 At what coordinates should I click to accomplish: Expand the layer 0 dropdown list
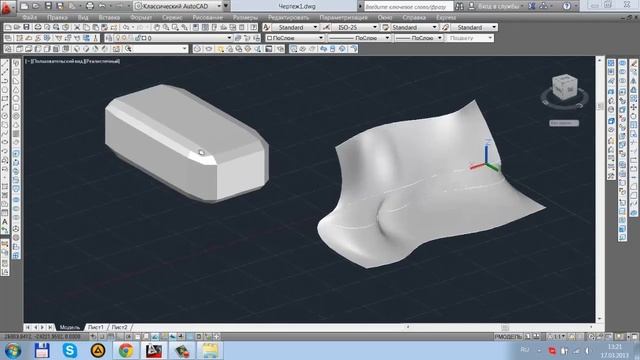click(169, 38)
